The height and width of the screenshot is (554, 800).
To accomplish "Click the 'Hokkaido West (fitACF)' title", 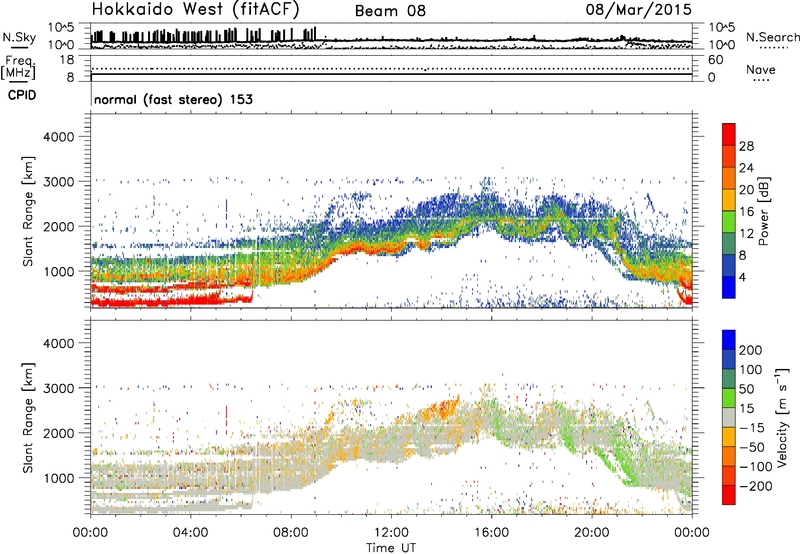I will click(195, 9).
